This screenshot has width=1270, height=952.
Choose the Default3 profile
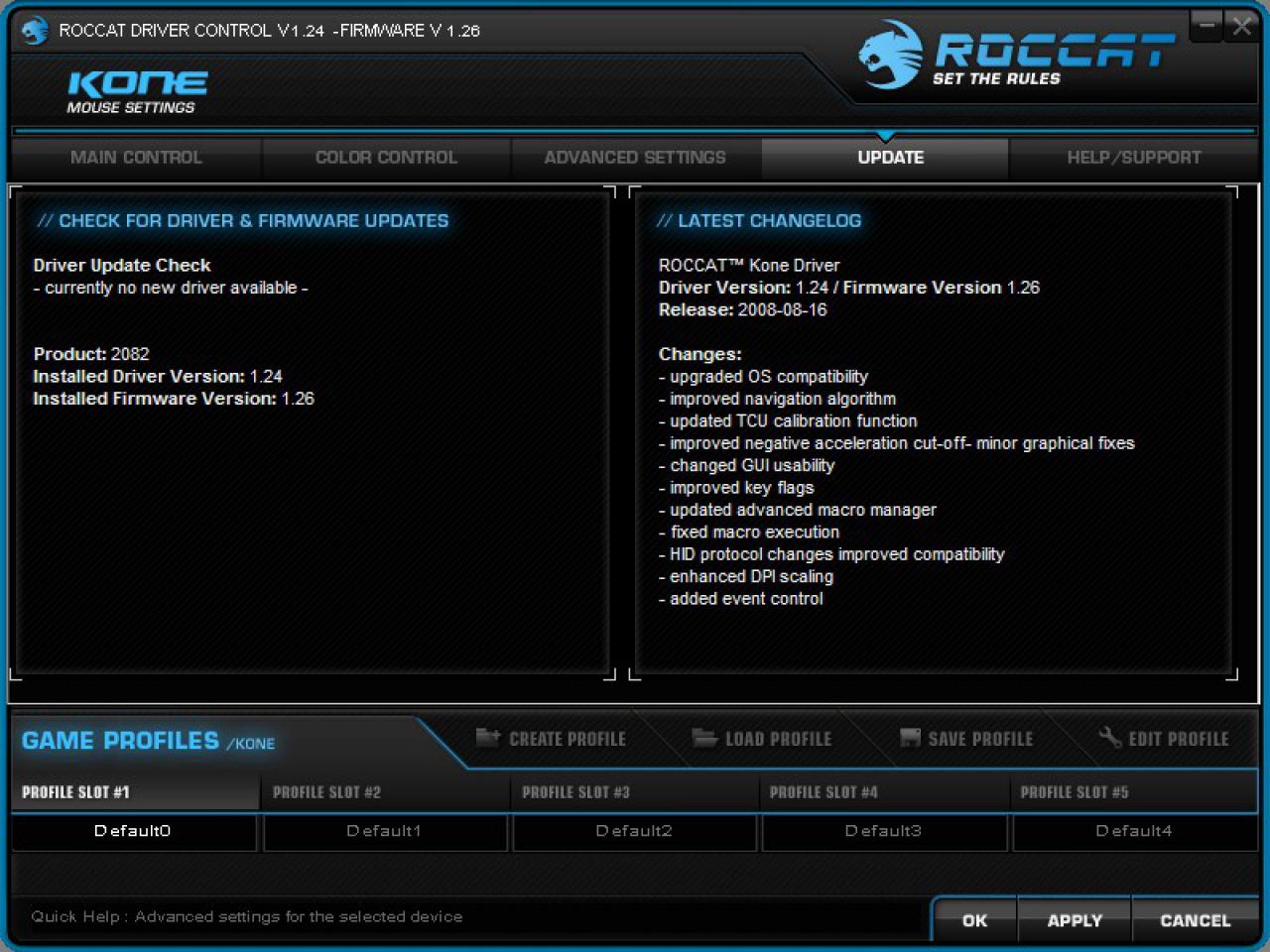(x=884, y=831)
